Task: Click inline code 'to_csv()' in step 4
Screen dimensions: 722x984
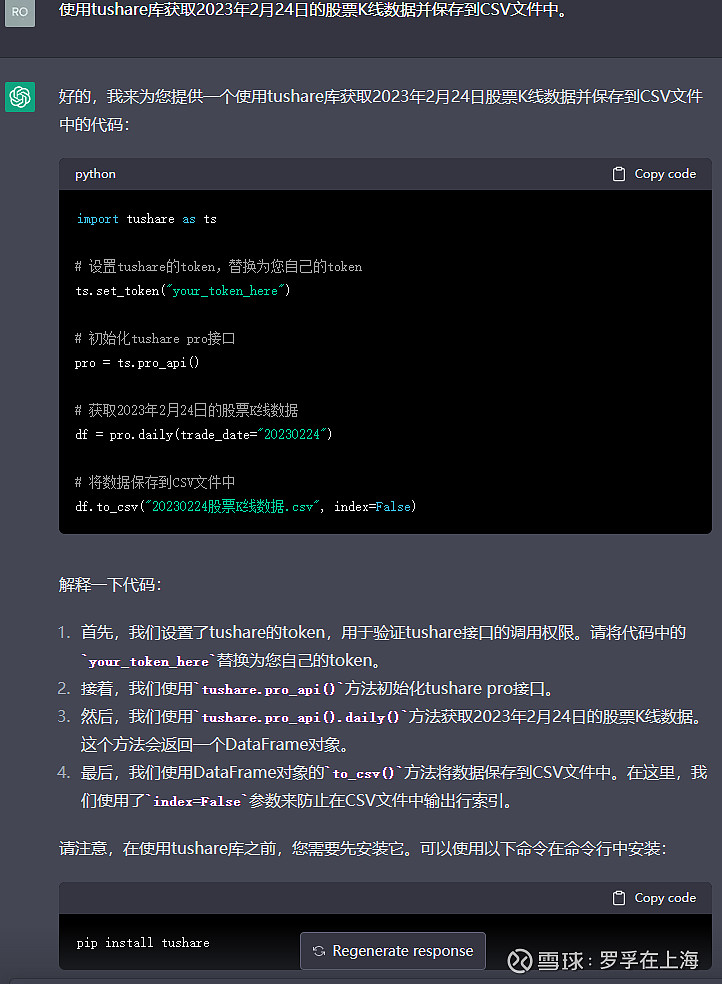Action: click(363, 773)
